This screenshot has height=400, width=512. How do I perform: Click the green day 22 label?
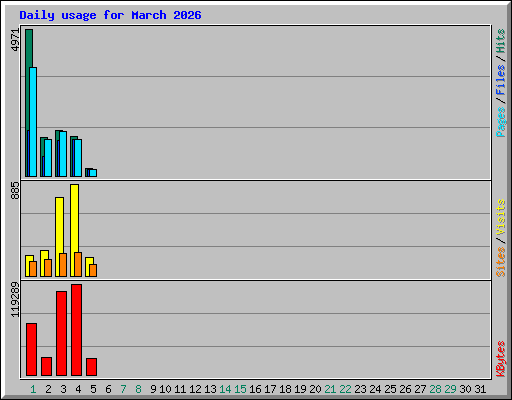(345, 389)
